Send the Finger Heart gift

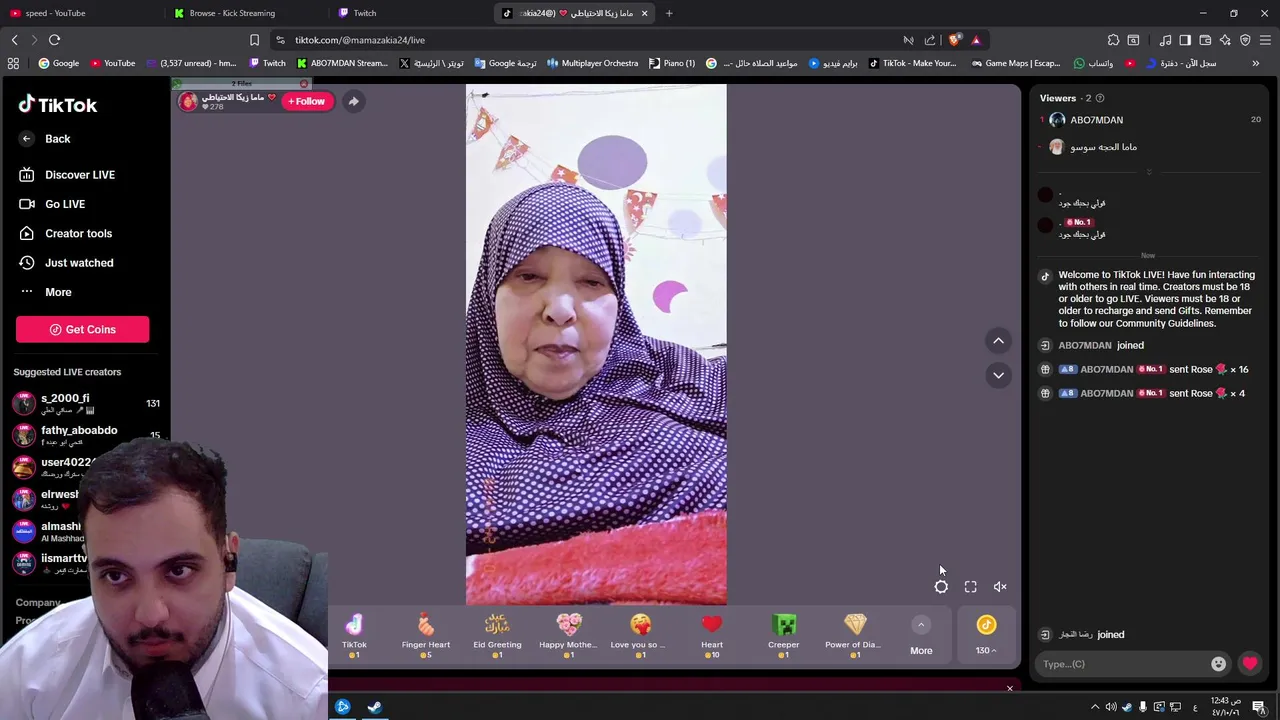[426, 636]
